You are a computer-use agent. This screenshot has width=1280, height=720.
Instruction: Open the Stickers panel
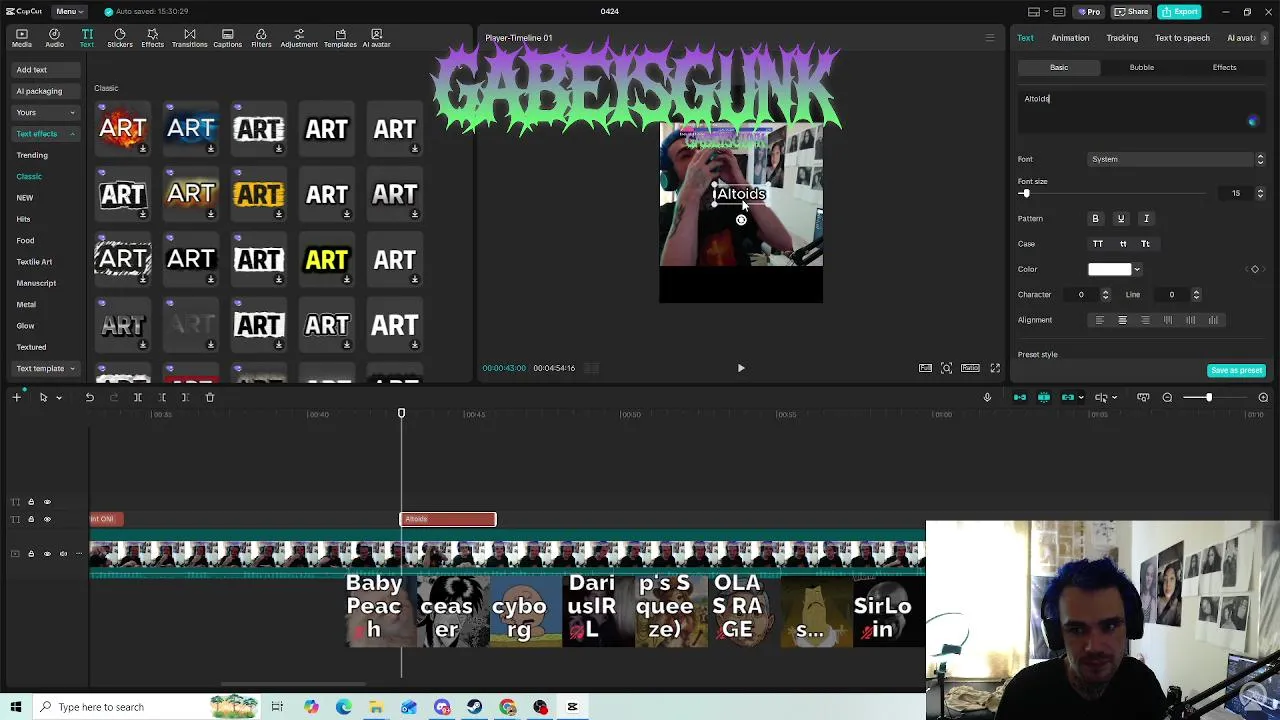[x=120, y=38]
